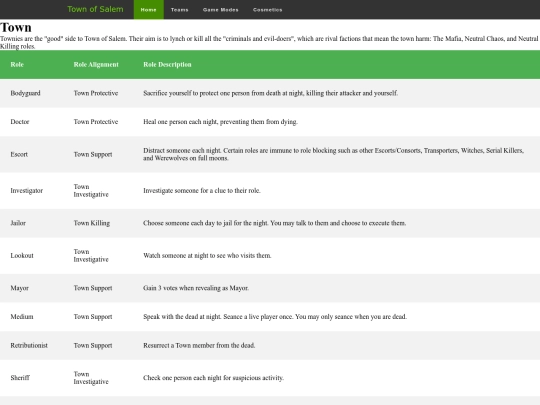Click Town Protective alignment in Bodyguard row

point(96,93)
